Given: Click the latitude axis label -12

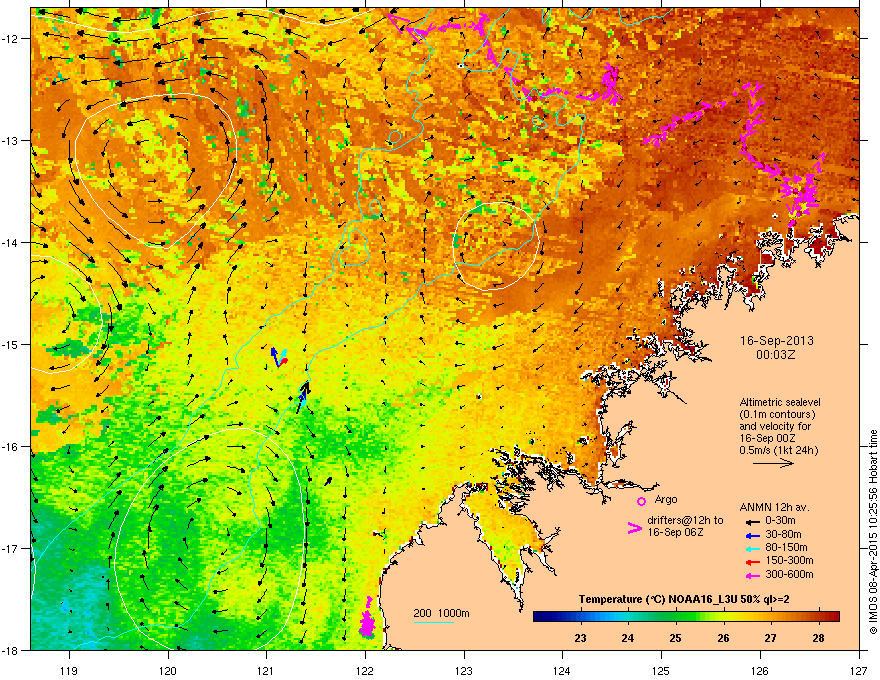Looking at the screenshot, I should click(x=11, y=38).
